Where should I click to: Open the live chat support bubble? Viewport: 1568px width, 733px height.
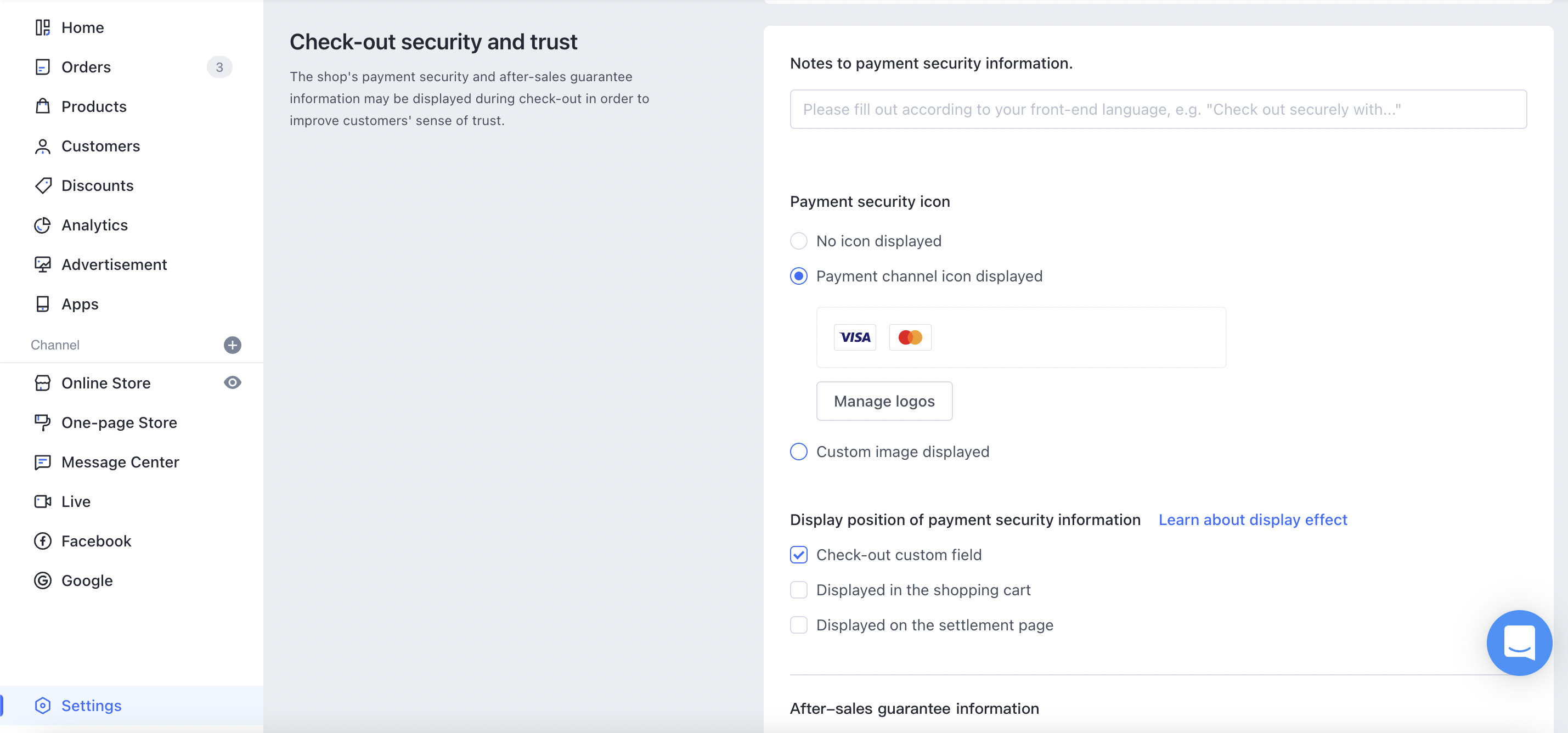tap(1519, 642)
